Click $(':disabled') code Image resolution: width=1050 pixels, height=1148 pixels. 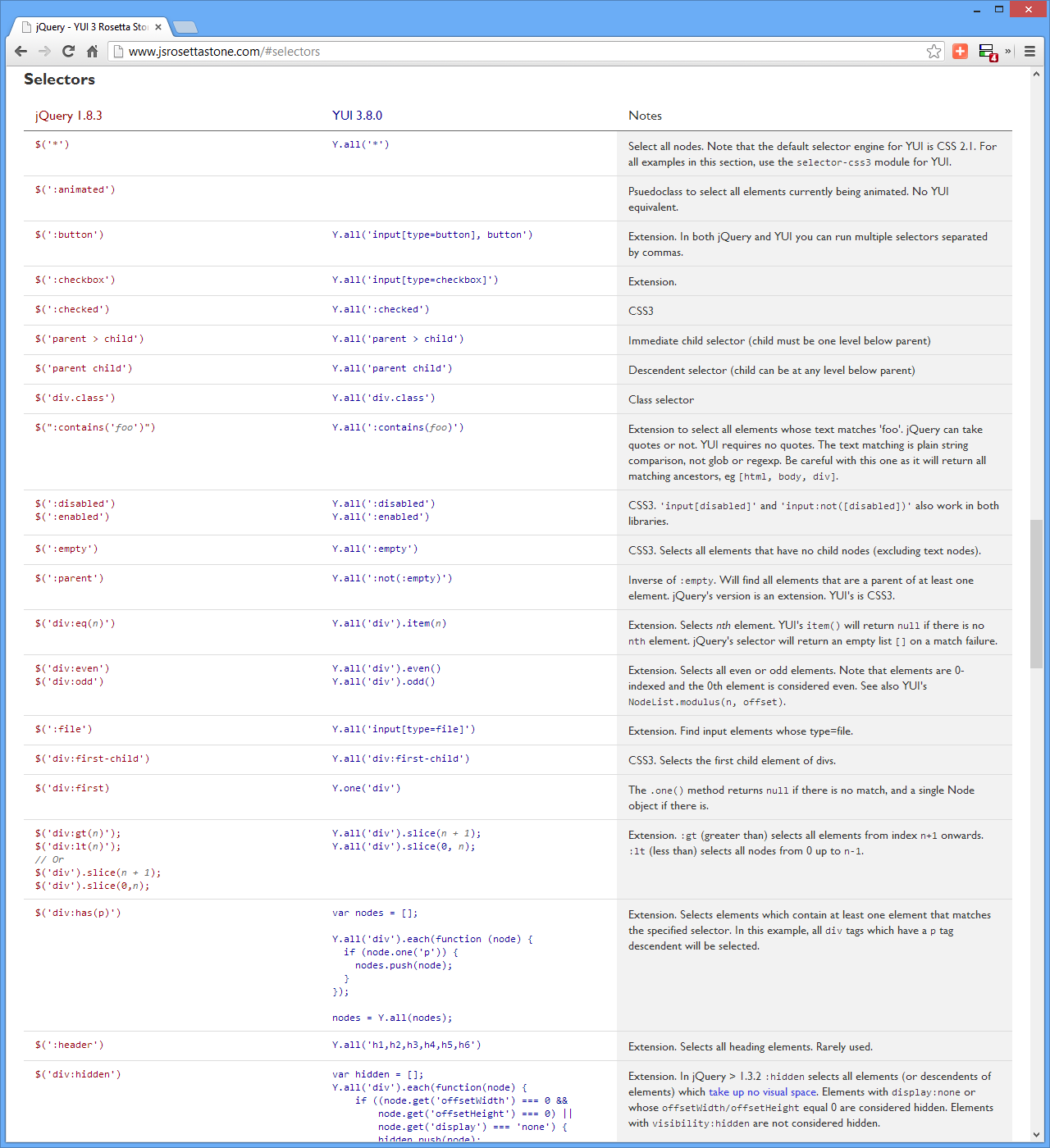(x=75, y=503)
